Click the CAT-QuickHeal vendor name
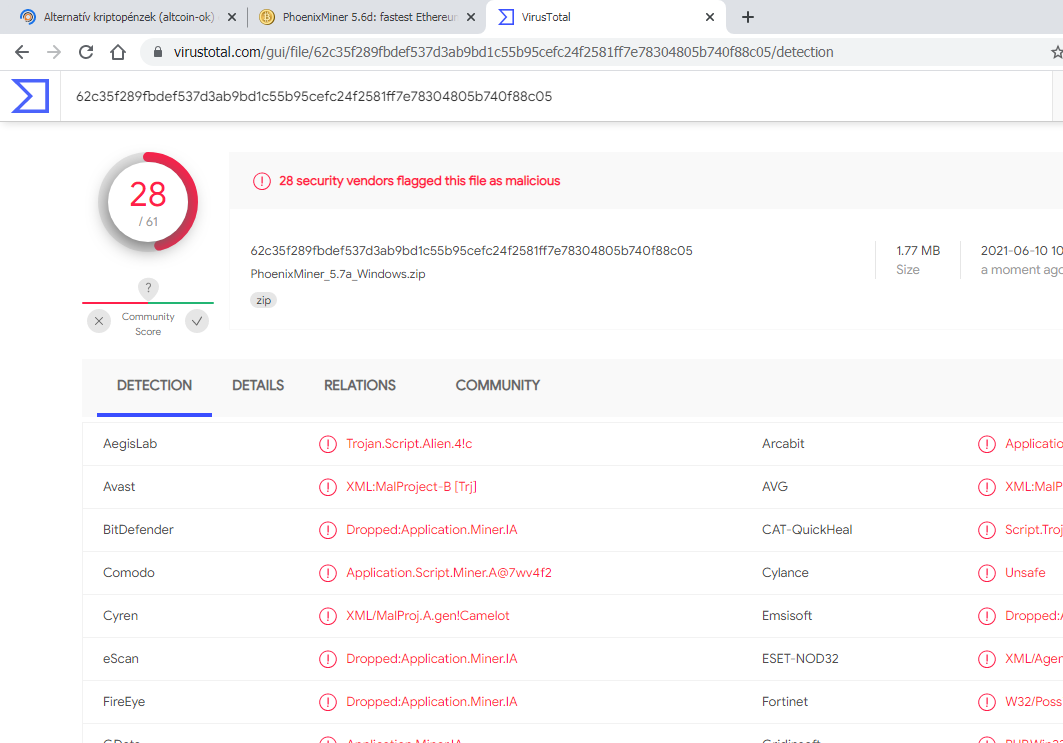 coord(807,529)
